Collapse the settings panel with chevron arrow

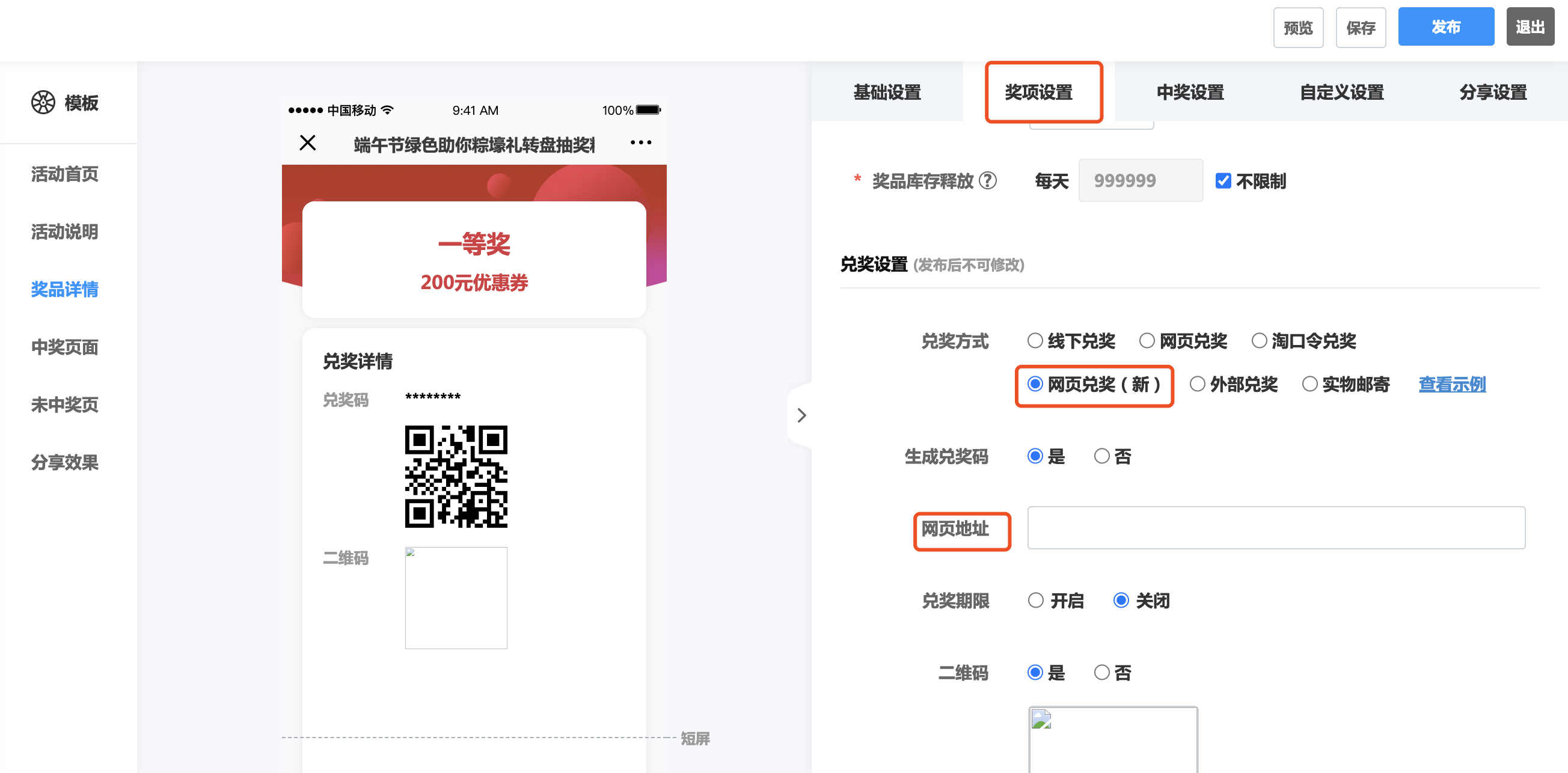(x=801, y=415)
